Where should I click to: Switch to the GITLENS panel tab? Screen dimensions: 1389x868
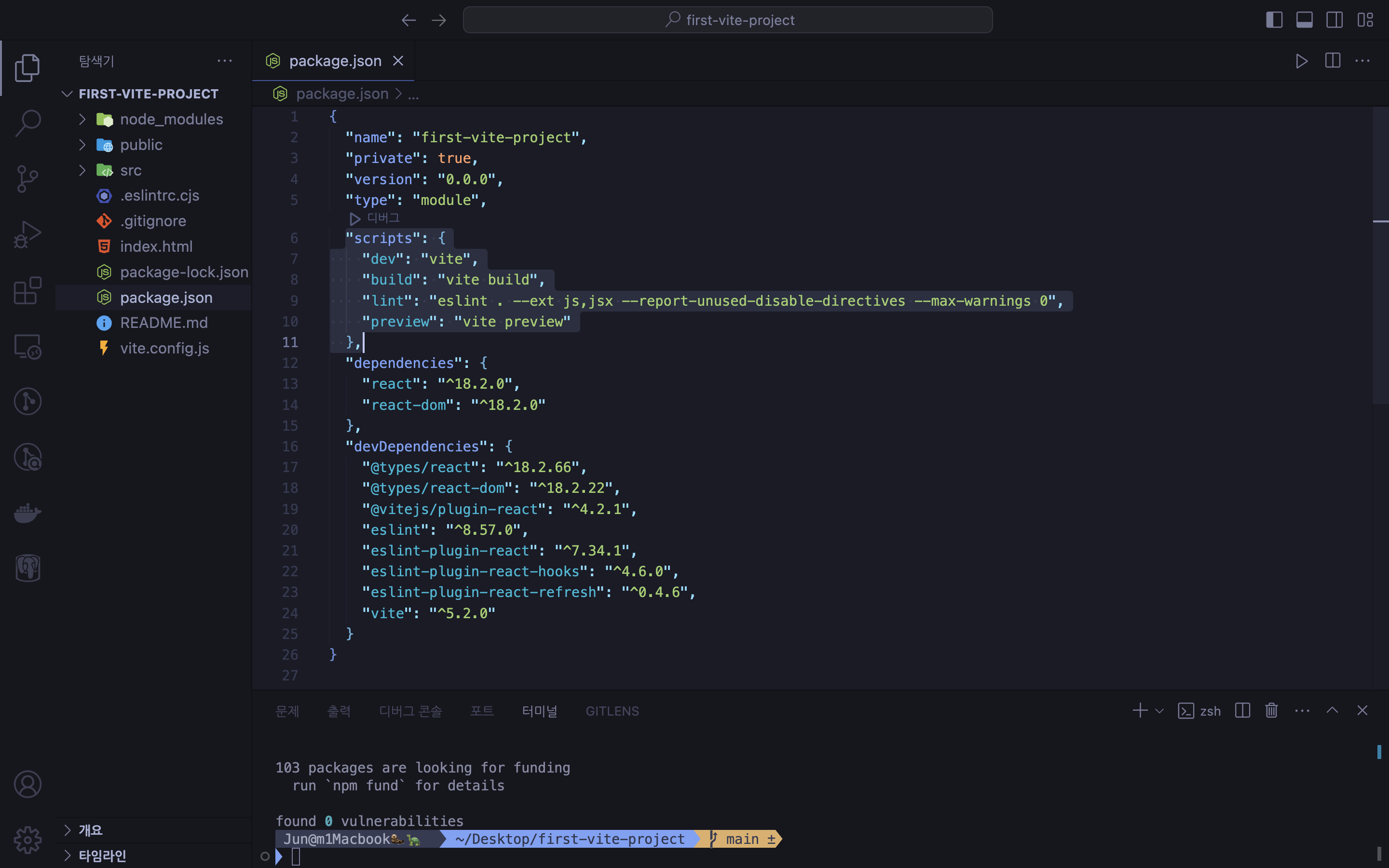click(x=612, y=711)
